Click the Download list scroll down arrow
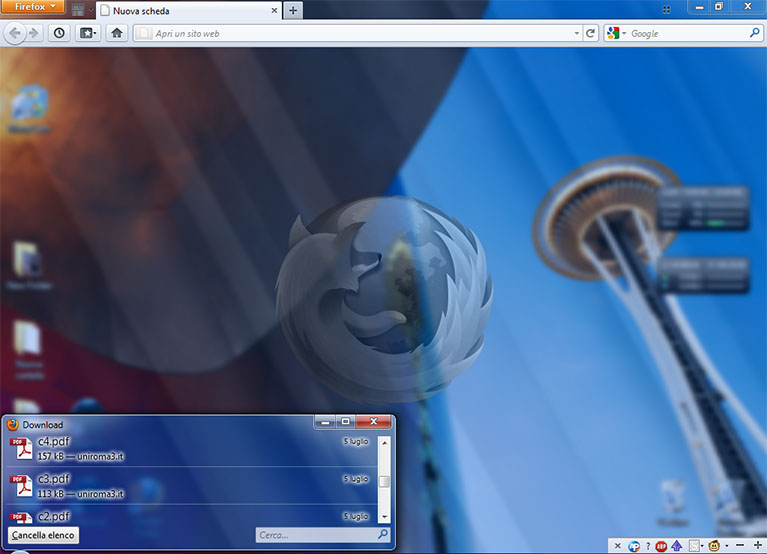This screenshot has width=767, height=554. pos(385,516)
